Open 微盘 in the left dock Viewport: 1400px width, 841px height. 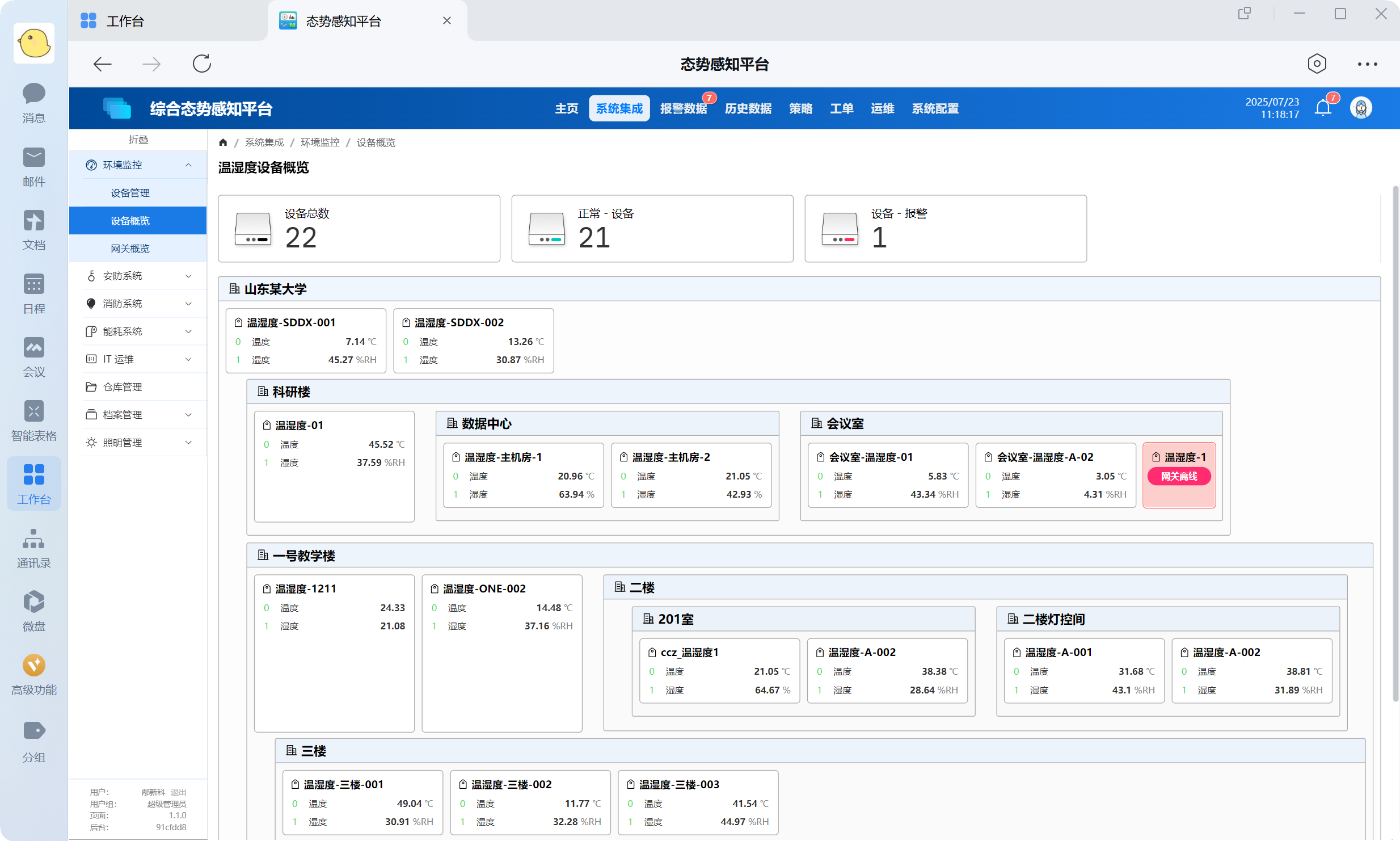pyautogui.click(x=33, y=611)
